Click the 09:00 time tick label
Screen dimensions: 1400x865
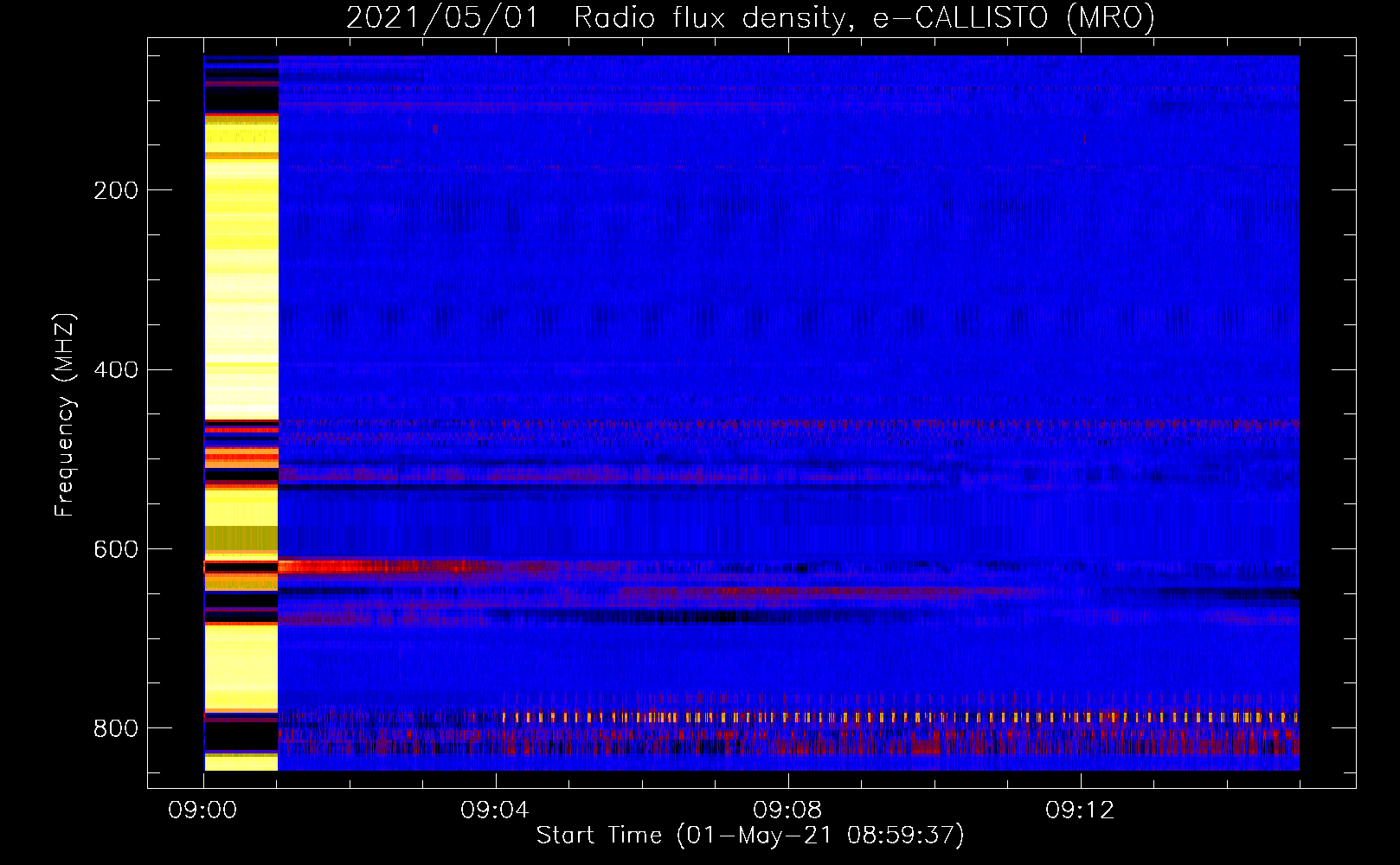[x=203, y=811]
